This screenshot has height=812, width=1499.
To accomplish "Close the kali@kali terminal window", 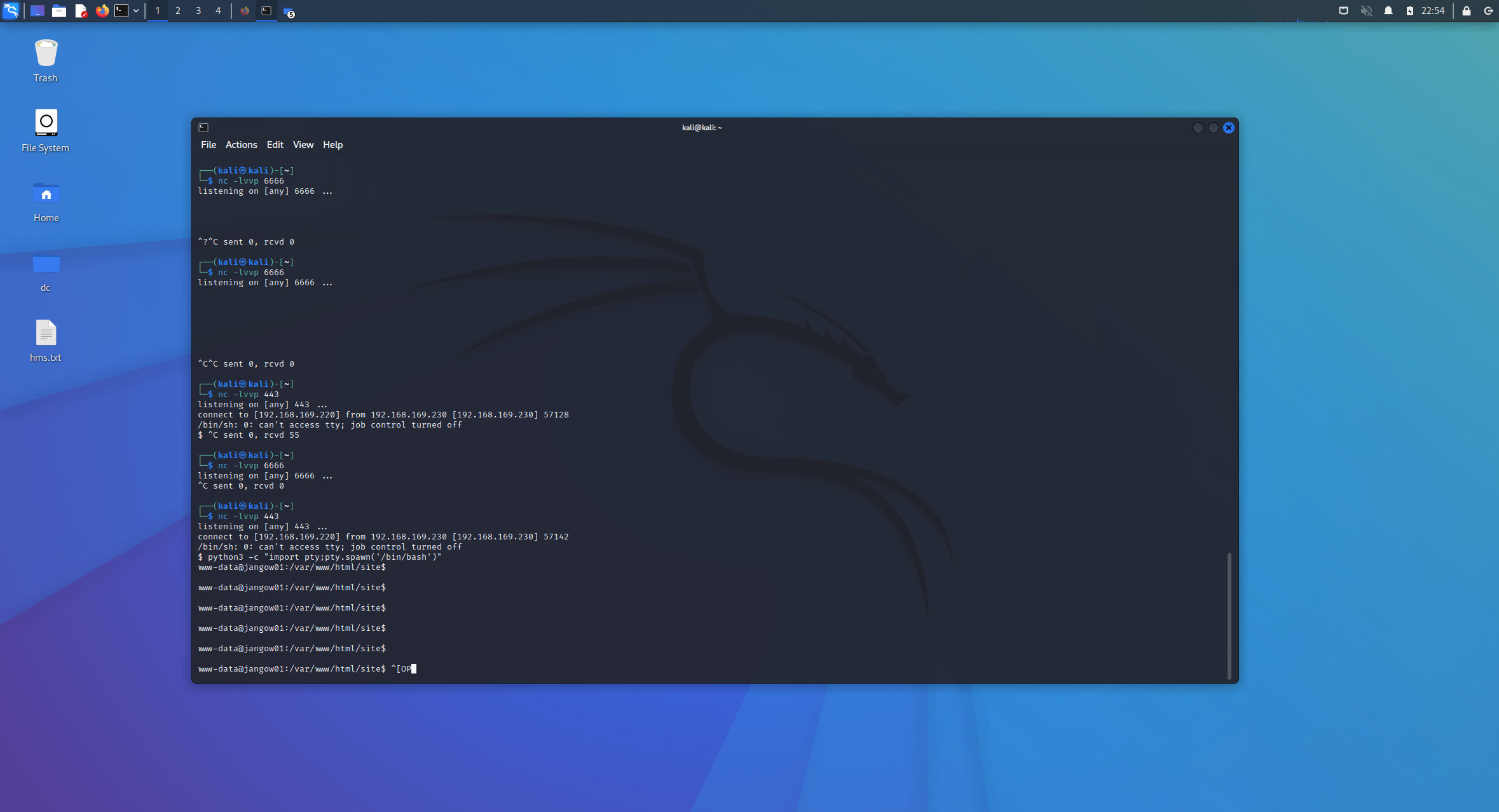I will pyautogui.click(x=1229, y=128).
